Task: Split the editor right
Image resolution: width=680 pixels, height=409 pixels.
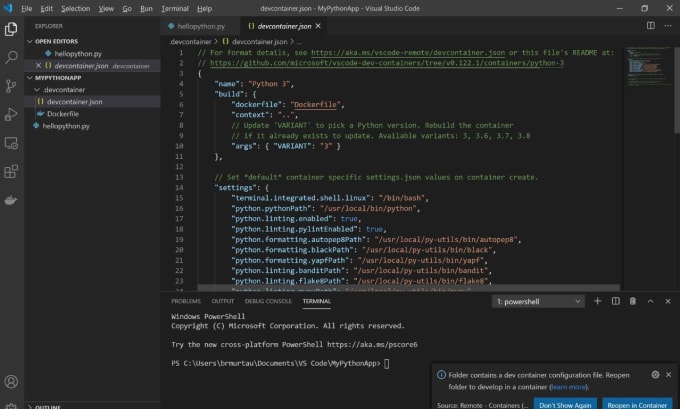Action: pyautogui.click(x=651, y=26)
